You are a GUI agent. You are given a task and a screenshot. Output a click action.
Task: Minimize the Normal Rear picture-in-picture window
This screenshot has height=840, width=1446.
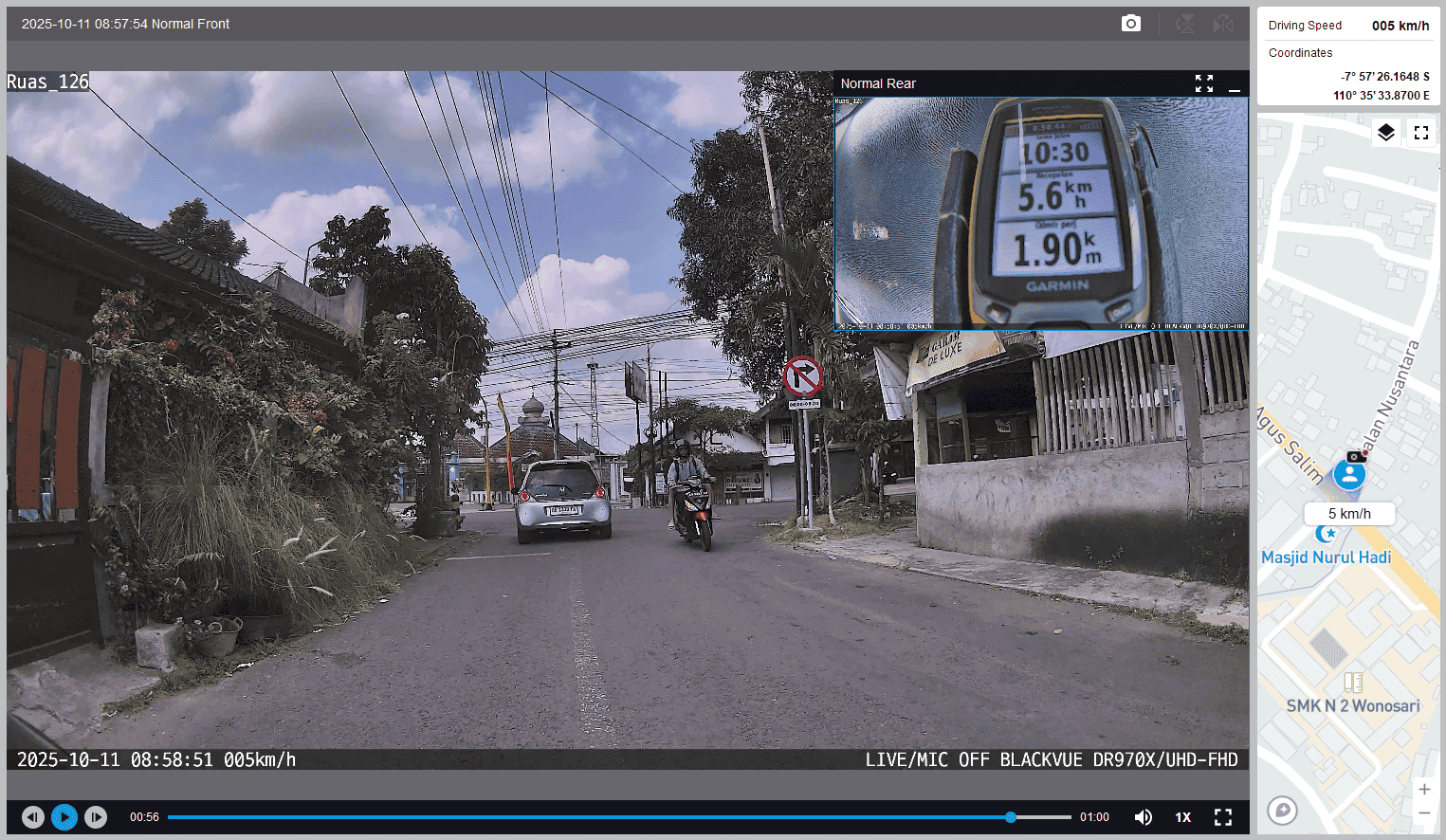coord(1234,84)
